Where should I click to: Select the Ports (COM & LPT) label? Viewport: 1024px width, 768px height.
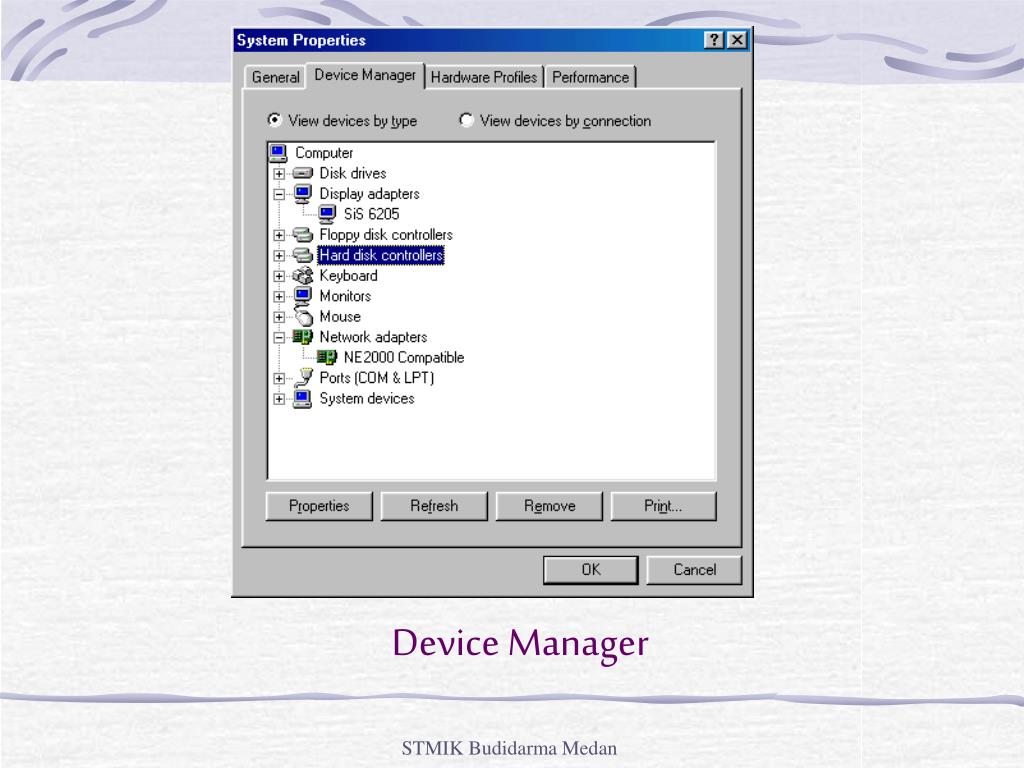coord(377,377)
